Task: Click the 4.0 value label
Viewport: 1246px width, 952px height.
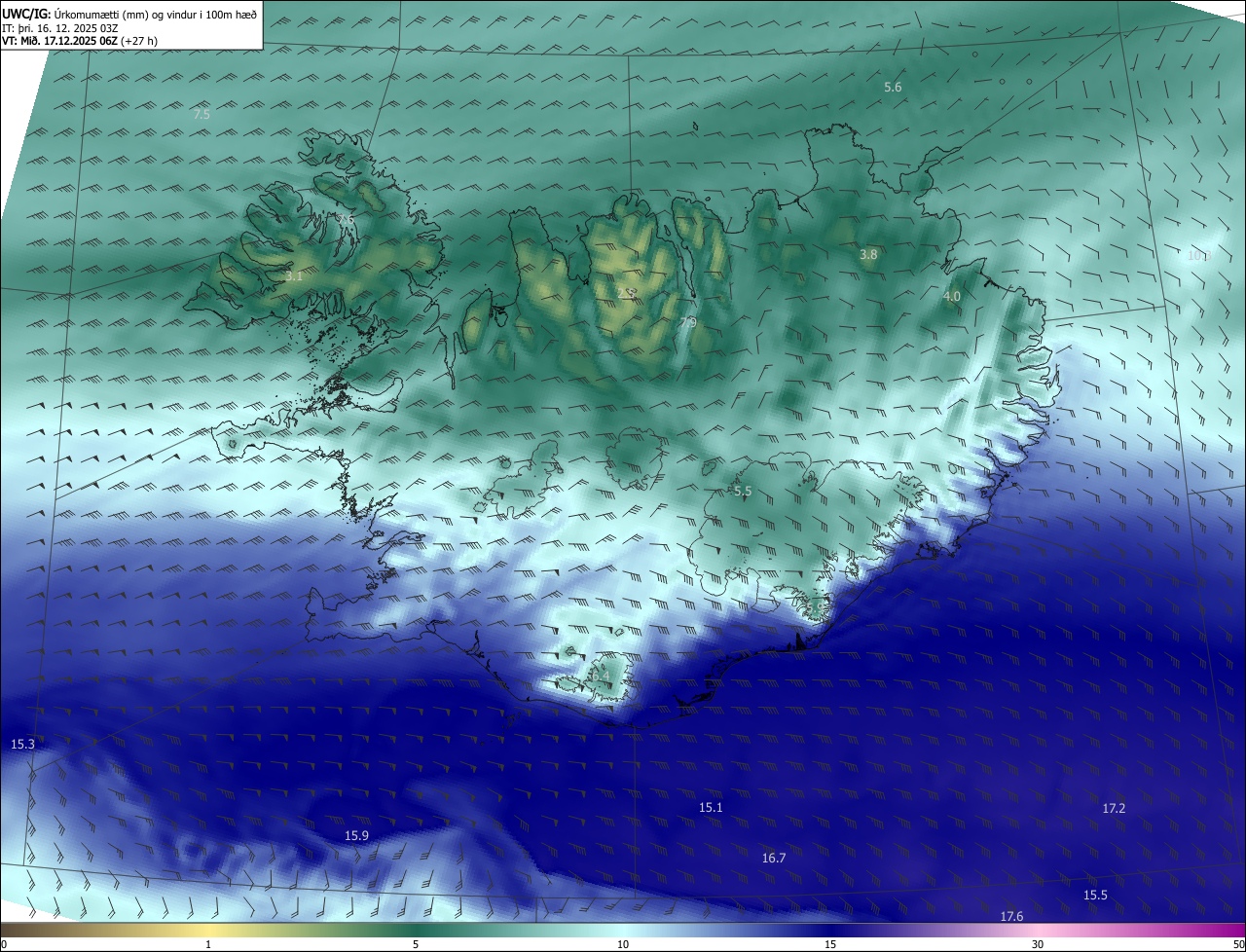Action: tap(952, 296)
